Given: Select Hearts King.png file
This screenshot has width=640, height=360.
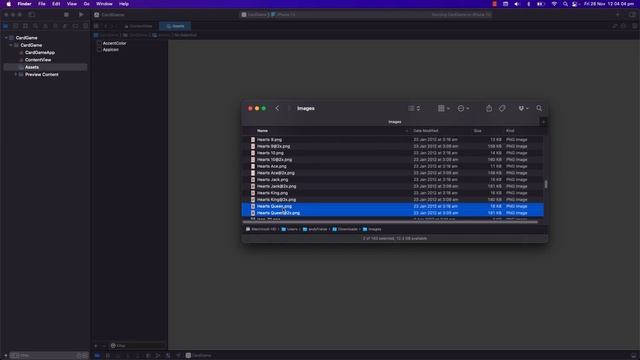Looking at the screenshot, I should pos(393,193).
